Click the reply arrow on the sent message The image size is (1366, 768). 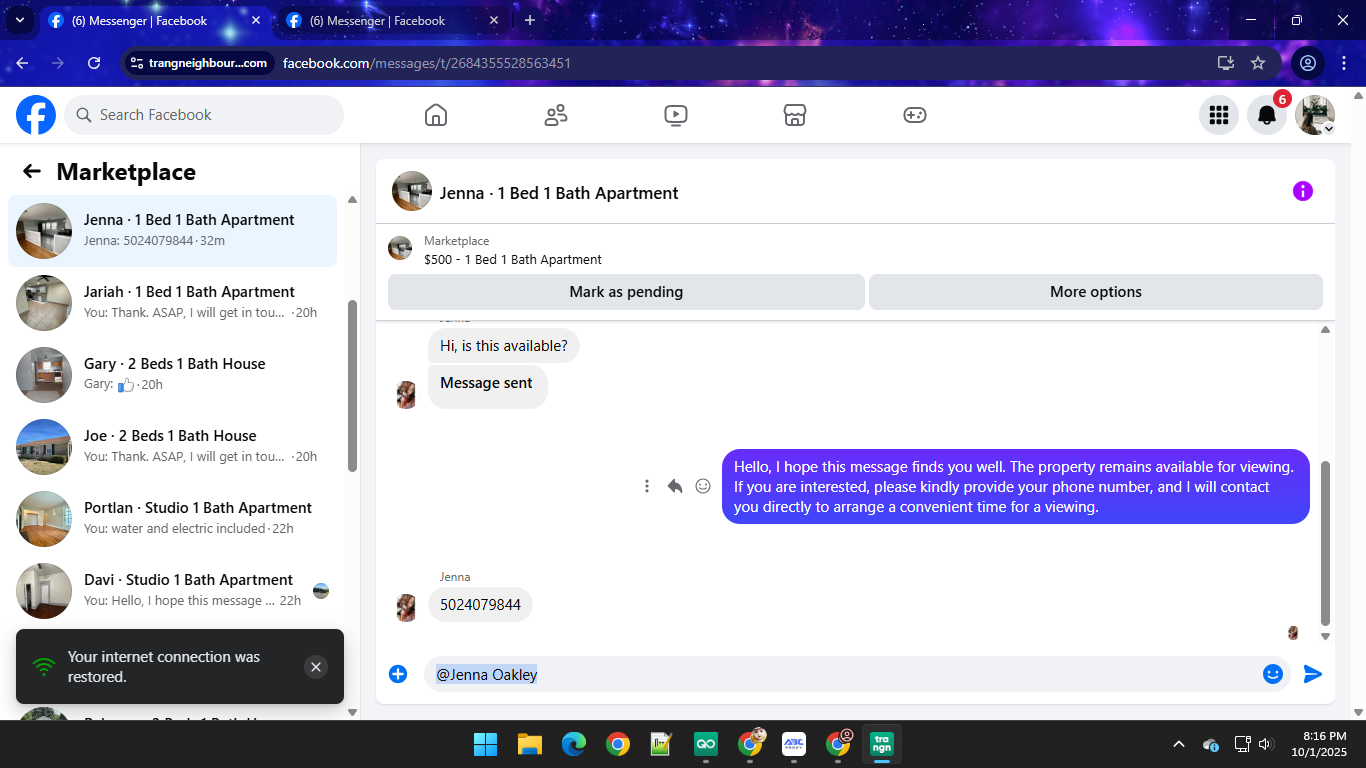click(675, 486)
